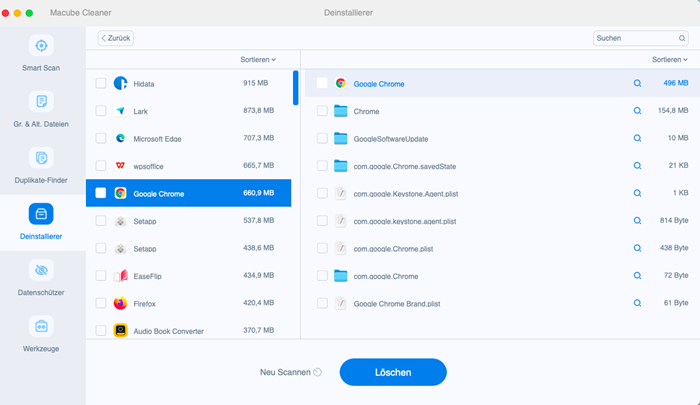Select the Deinstallierer sidebar icon
The width and height of the screenshot is (700, 405).
[41, 214]
